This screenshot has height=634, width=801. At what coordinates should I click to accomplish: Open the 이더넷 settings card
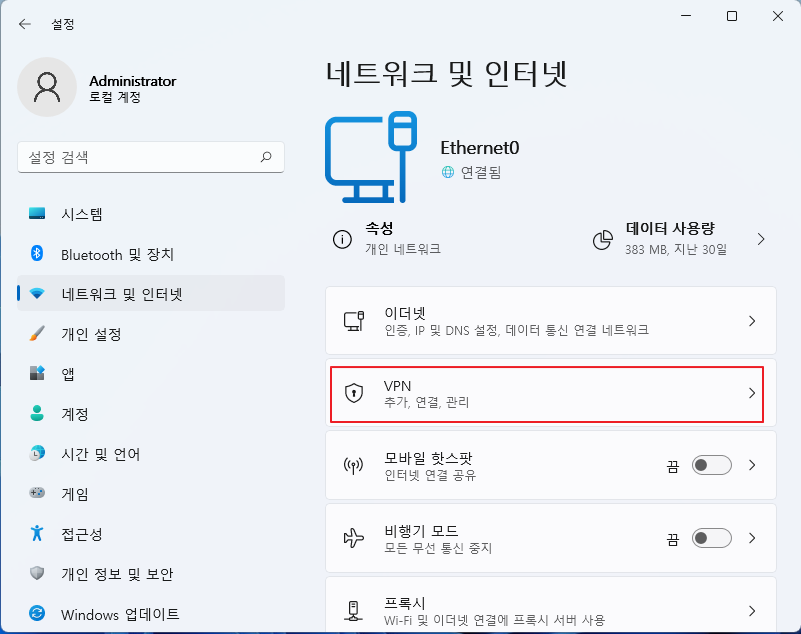551,321
